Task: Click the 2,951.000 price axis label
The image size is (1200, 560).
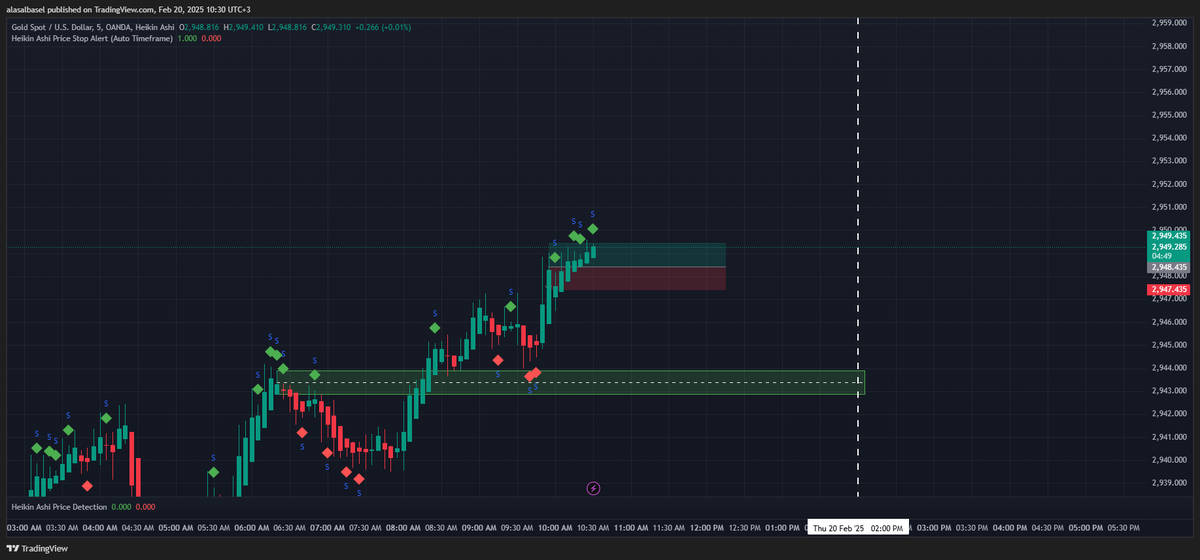Action: point(1169,207)
